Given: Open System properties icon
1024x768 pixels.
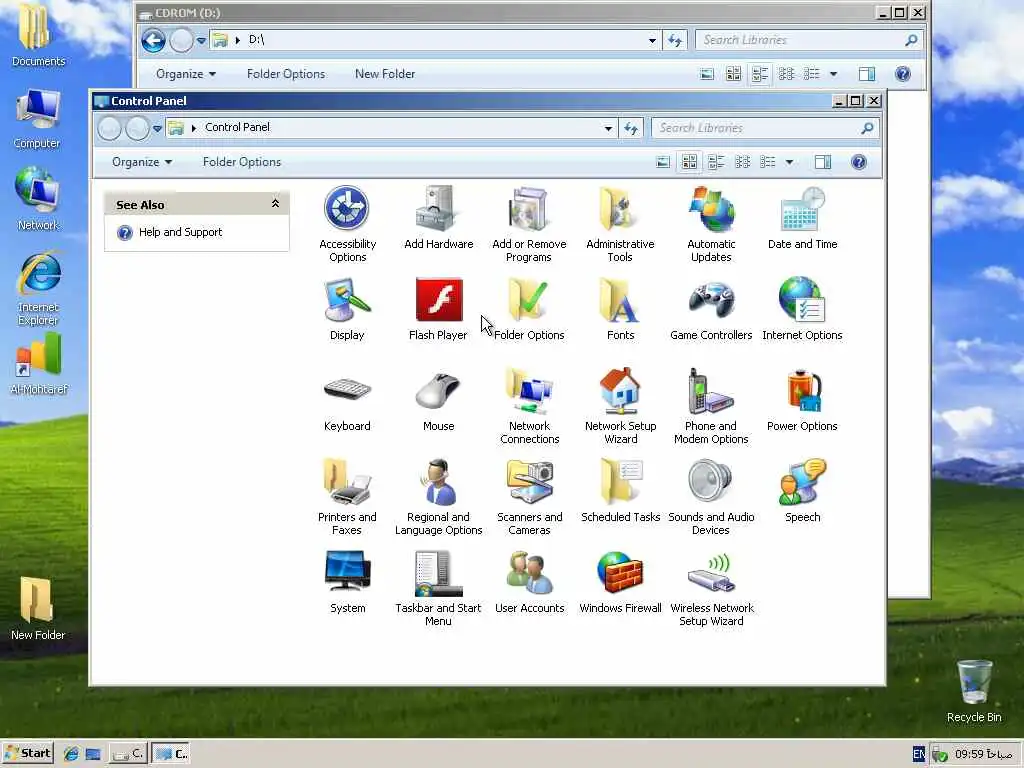Looking at the screenshot, I should [x=347, y=582].
